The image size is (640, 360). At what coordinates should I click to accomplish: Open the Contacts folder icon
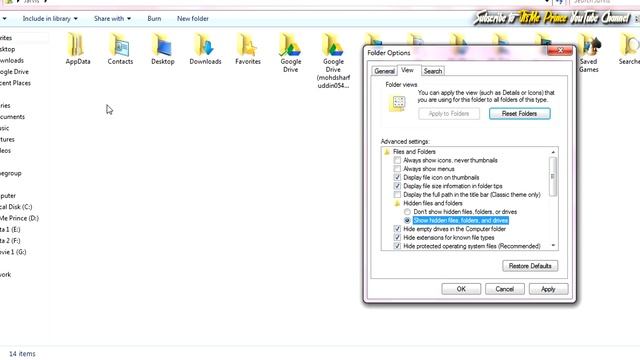tap(120, 44)
